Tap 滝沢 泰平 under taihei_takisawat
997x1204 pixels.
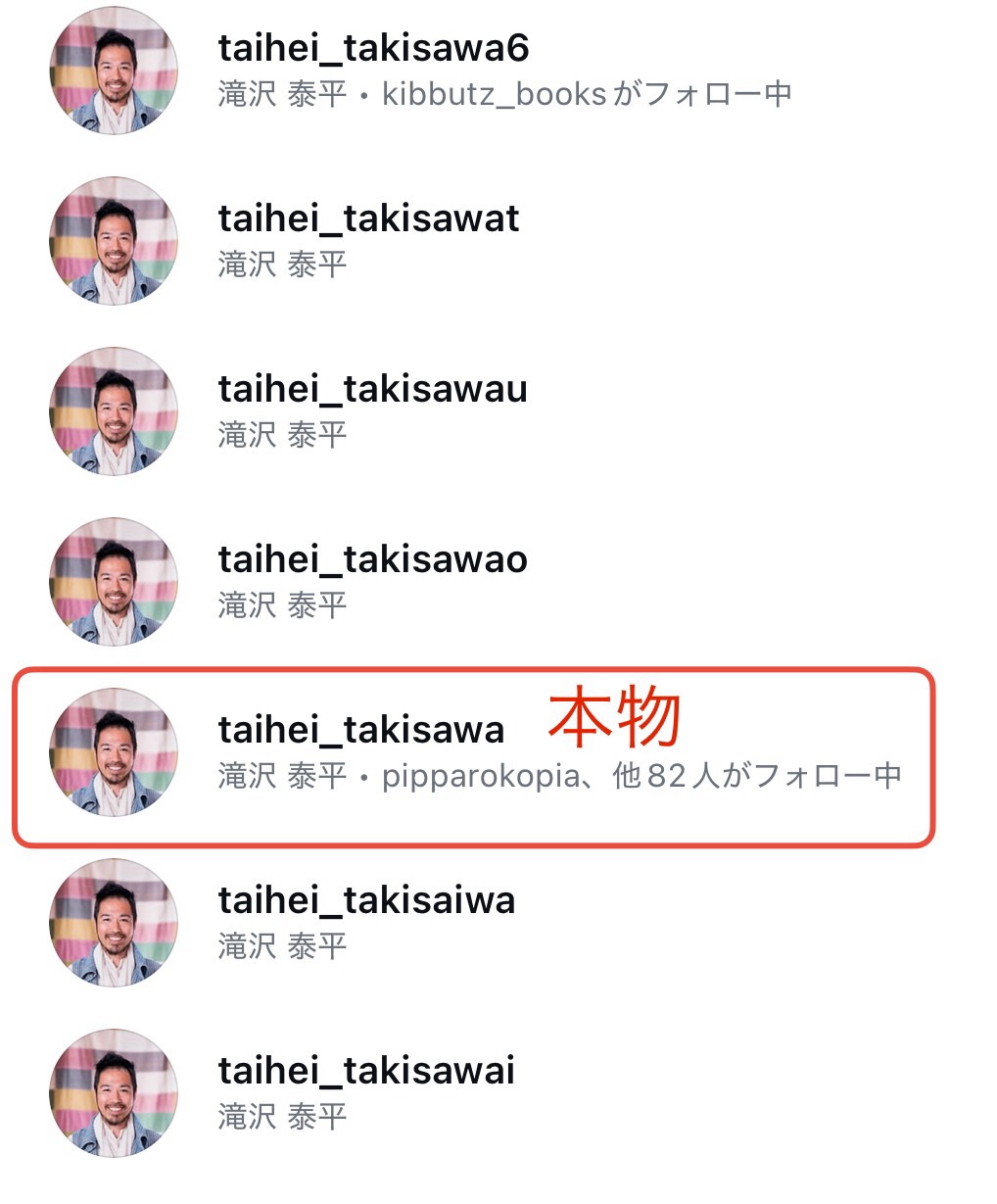point(282,265)
